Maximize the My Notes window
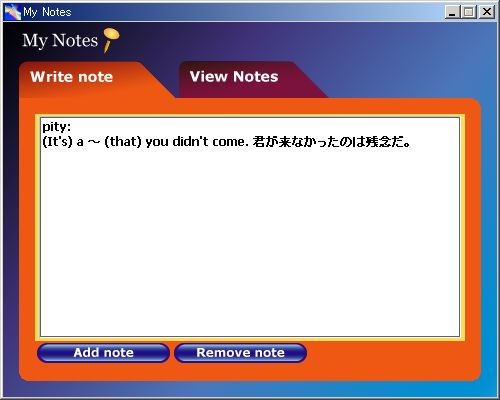The image size is (500, 400). 469,12
